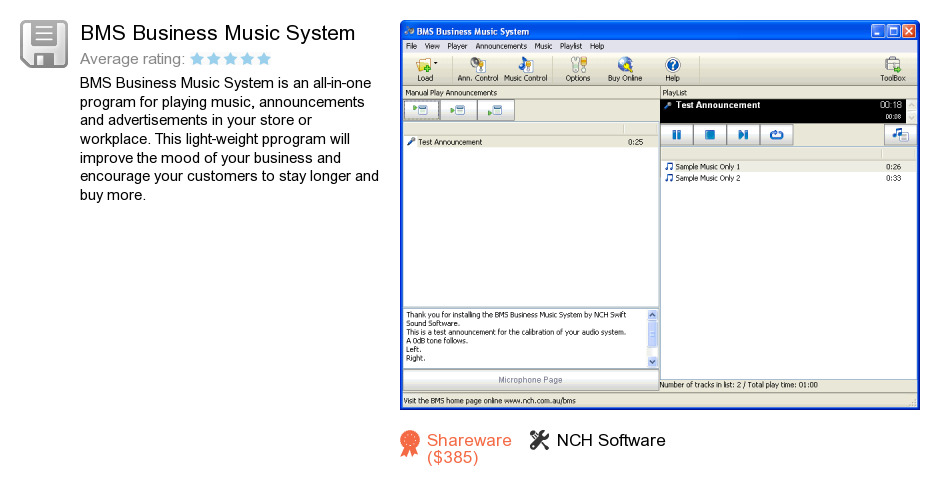Click the announcement text scrollbar up arrow
940x493 pixels.
(x=652, y=315)
